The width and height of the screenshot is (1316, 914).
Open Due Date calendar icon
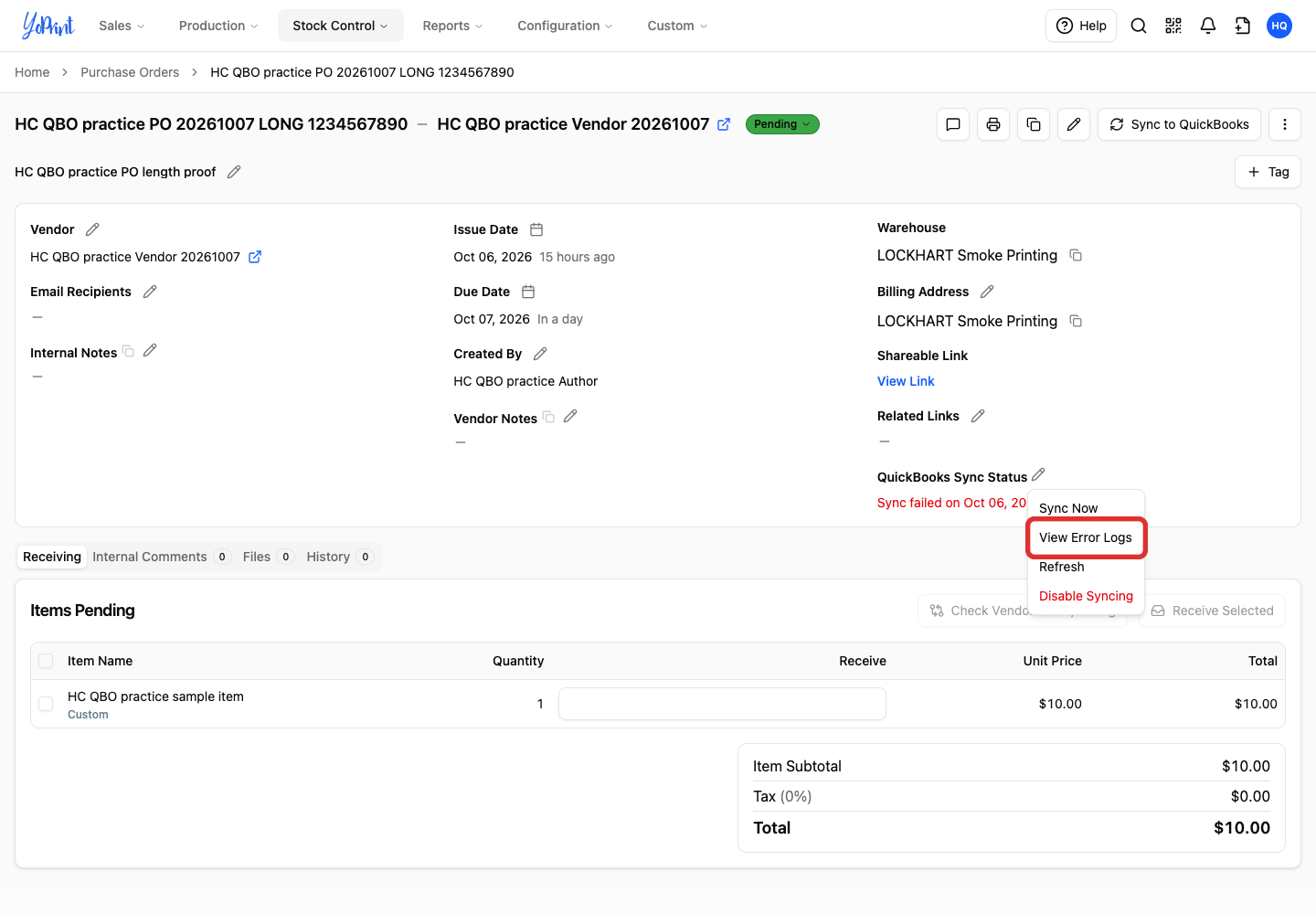528,292
